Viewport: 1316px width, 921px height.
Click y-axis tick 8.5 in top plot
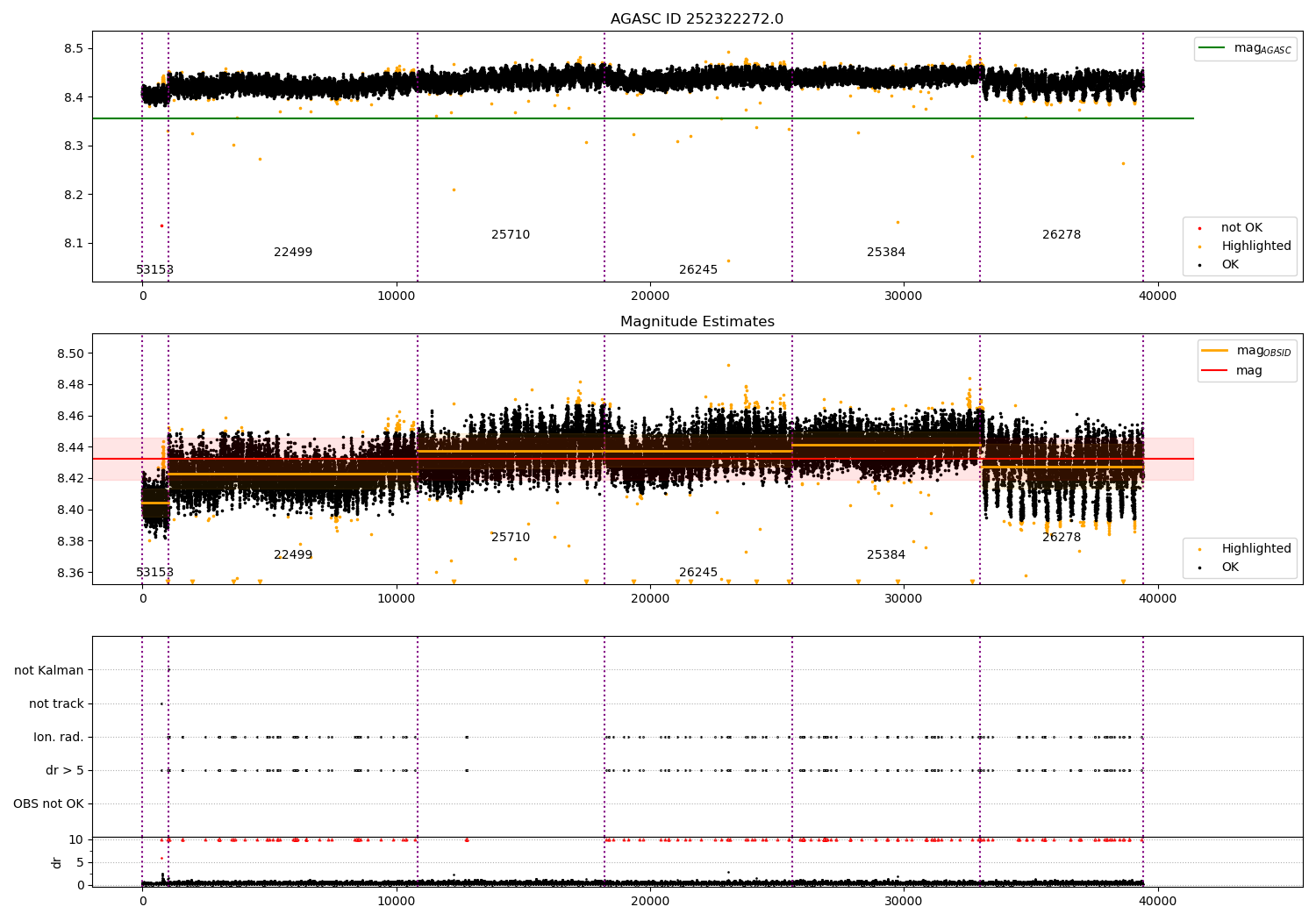point(73,48)
